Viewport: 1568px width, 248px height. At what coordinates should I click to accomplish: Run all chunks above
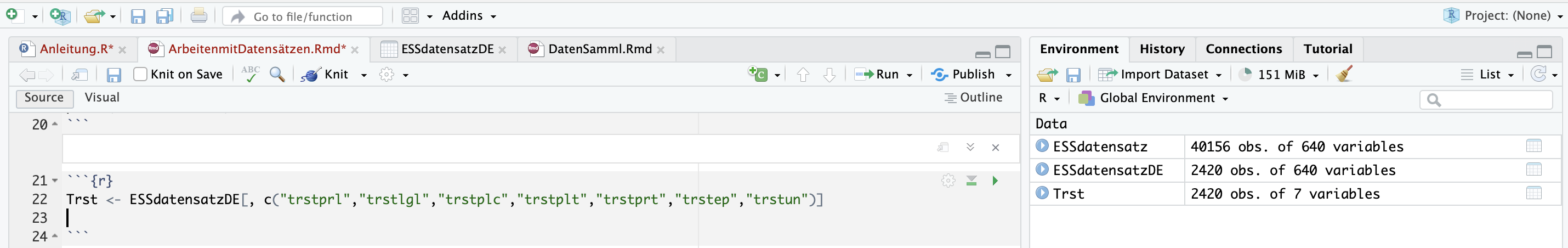point(972,181)
